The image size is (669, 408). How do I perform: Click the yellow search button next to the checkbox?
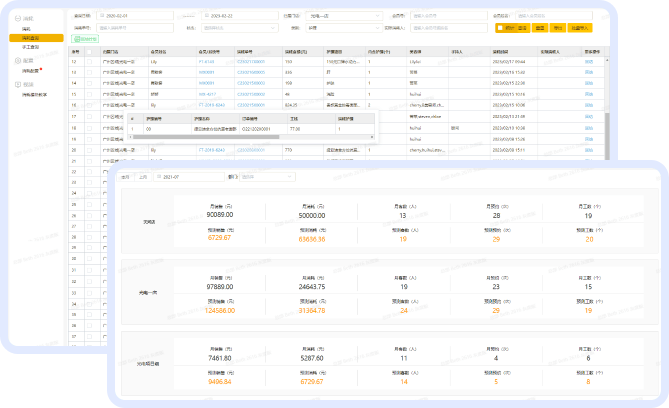point(522,28)
